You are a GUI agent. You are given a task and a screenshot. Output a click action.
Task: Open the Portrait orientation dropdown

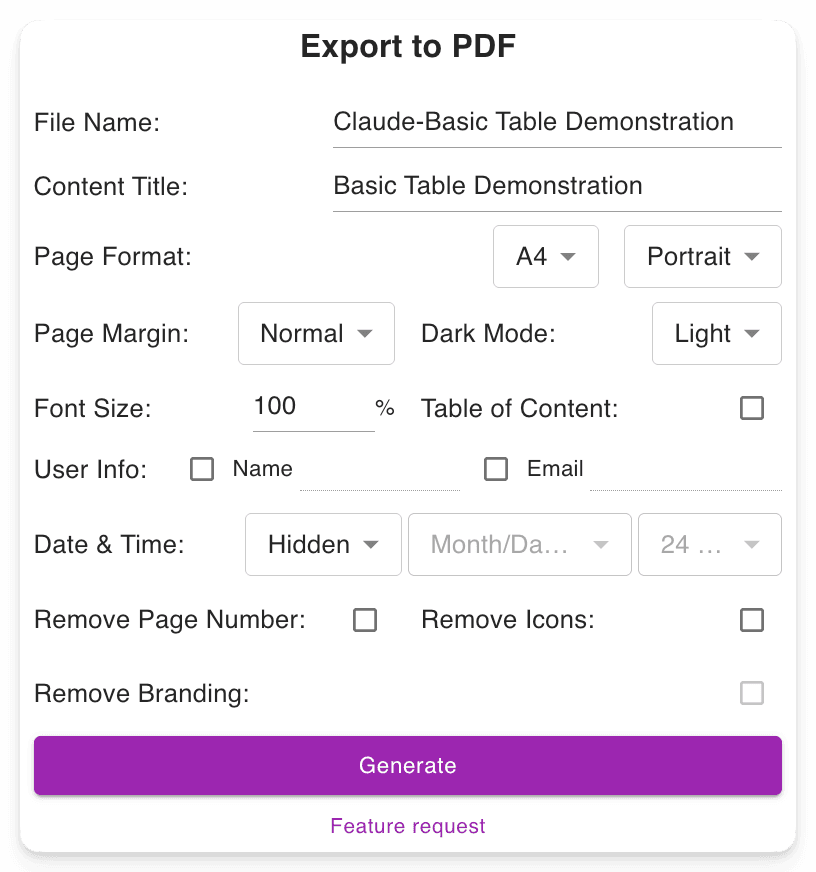point(702,257)
